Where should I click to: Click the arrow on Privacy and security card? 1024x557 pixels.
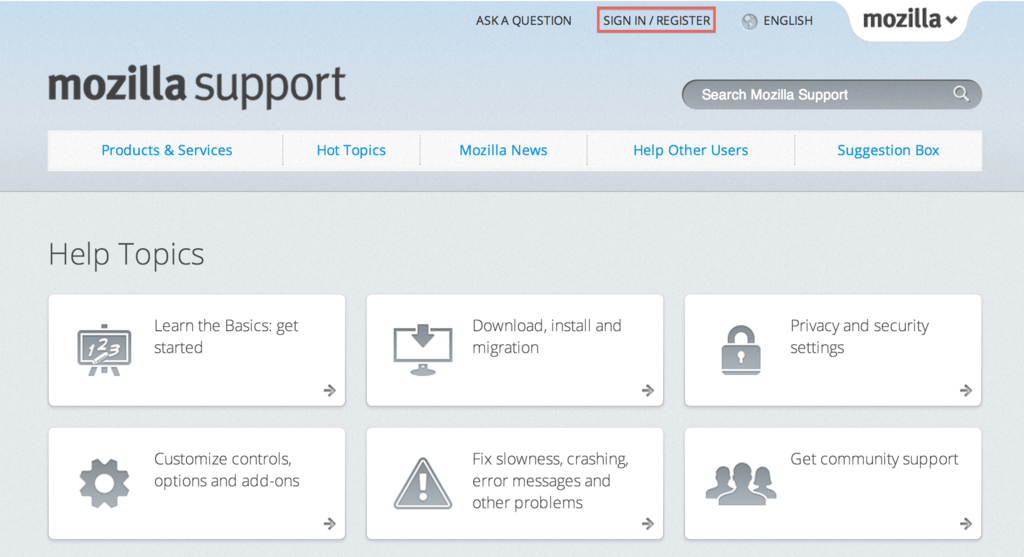pos(966,390)
